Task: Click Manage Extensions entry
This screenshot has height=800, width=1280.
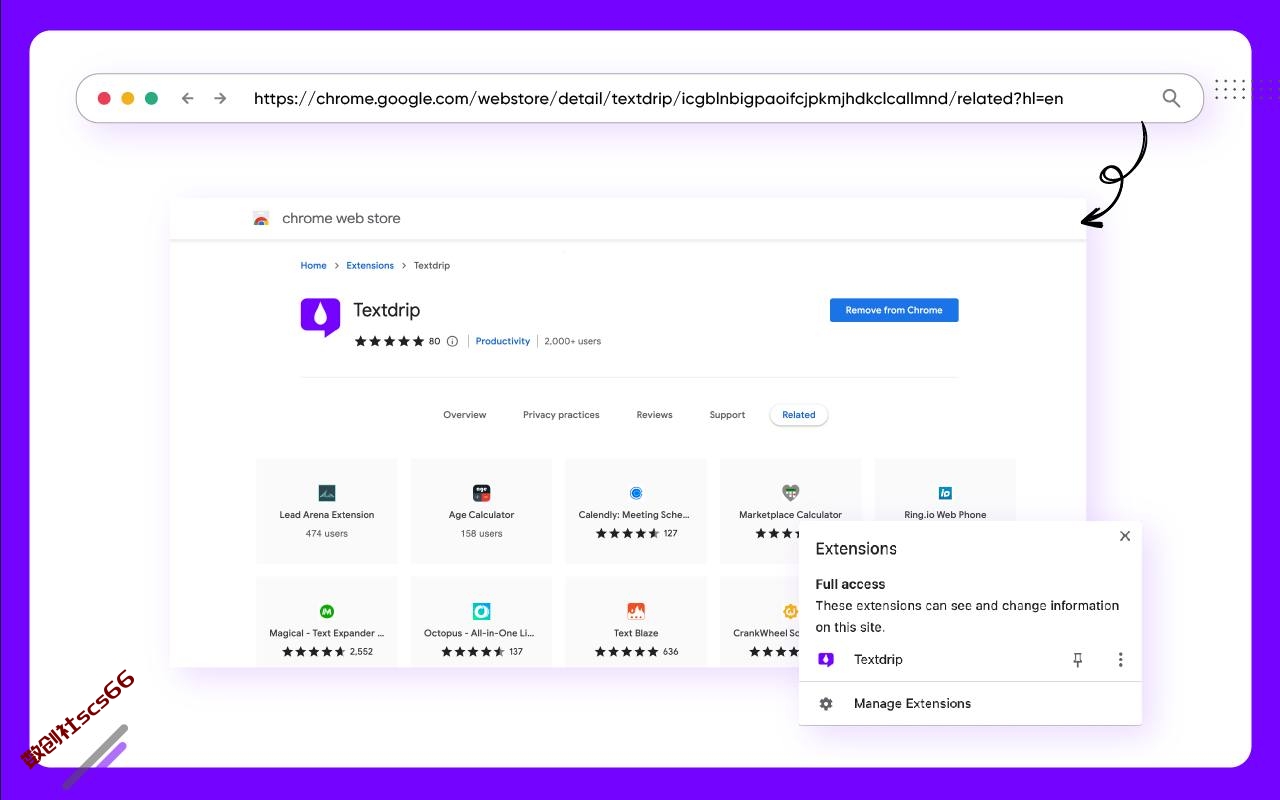Action: tap(970, 704)
